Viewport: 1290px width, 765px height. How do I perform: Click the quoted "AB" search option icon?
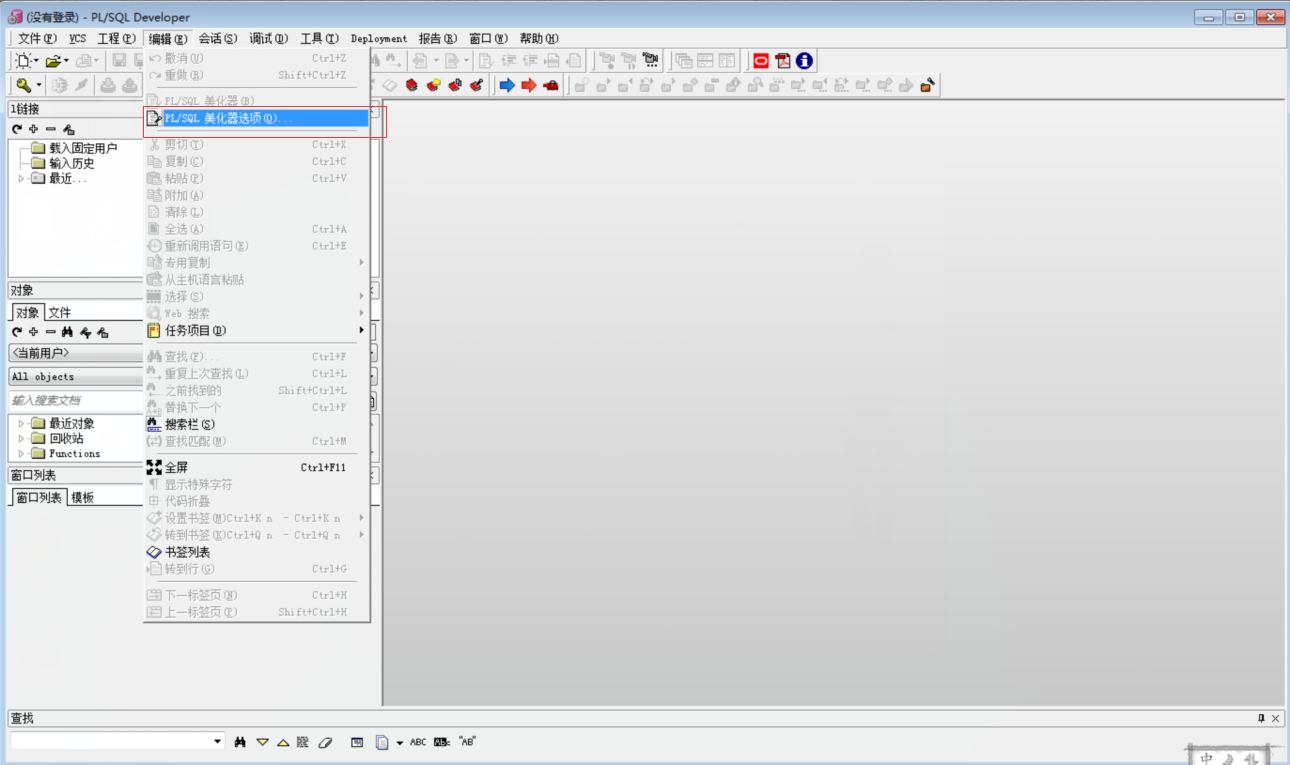coord(467,742)
